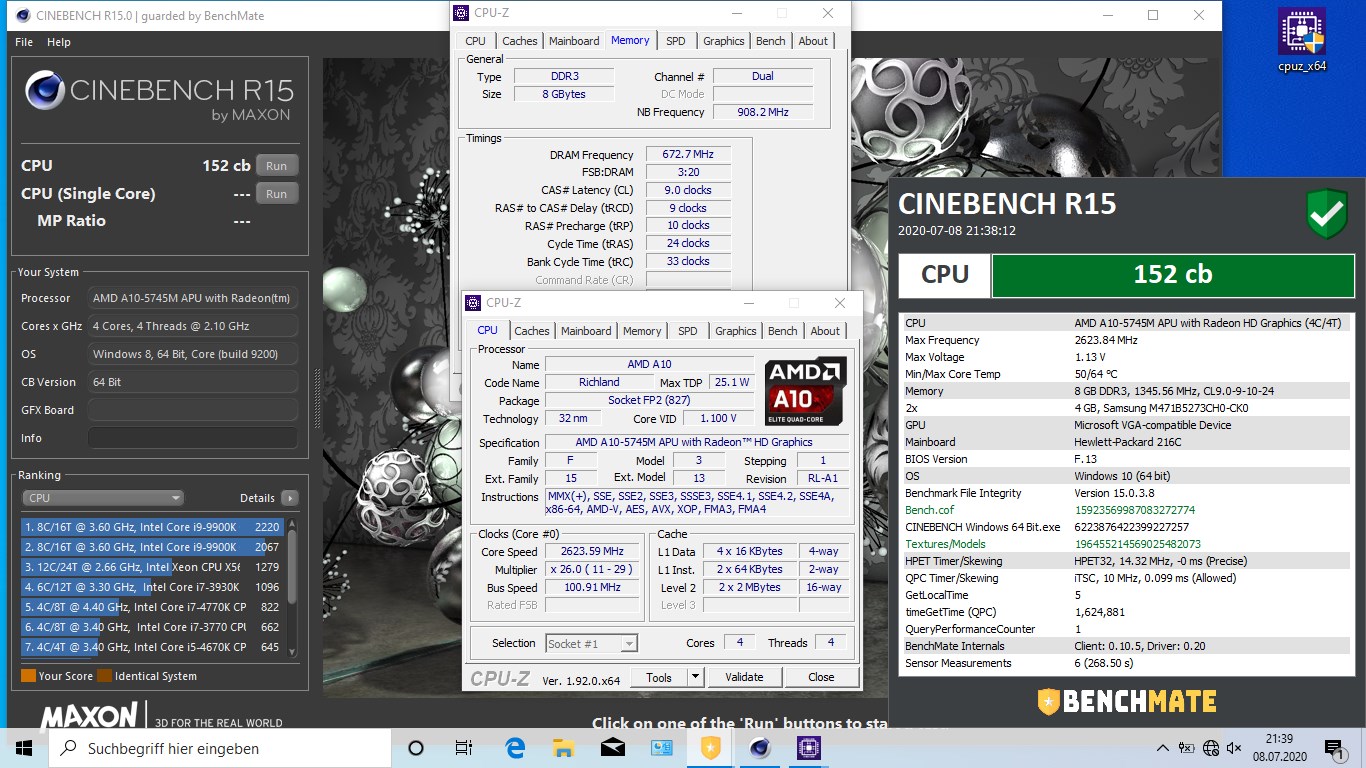This screenshot has height=768, width=1366.
Task: Open Cortana circle on taskbar
Action: point(416,748)
